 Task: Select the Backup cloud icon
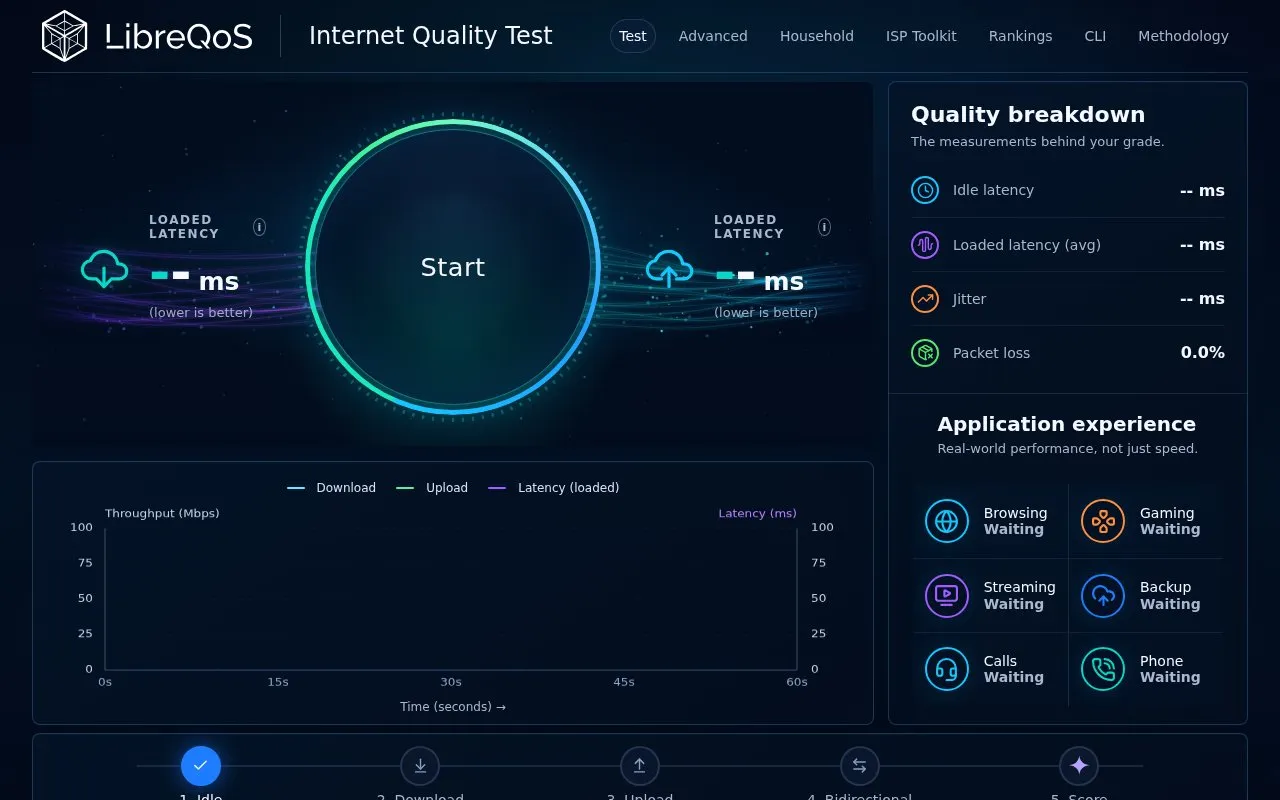click(1103, 595)
